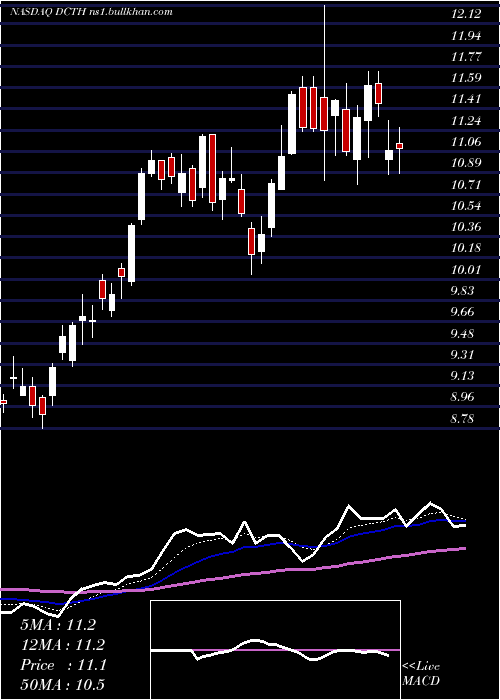
Task: Click the 5MA : 11.2 readout
Action: coord(58,625)
